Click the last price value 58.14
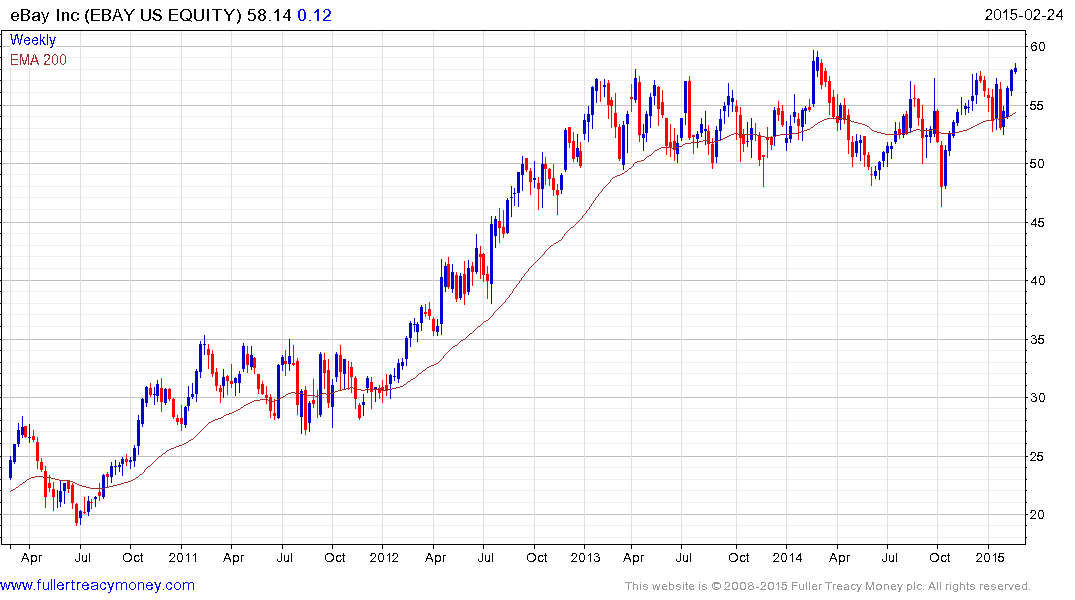The height and width of the screenshot is (600, 1075). click(269, 15)
